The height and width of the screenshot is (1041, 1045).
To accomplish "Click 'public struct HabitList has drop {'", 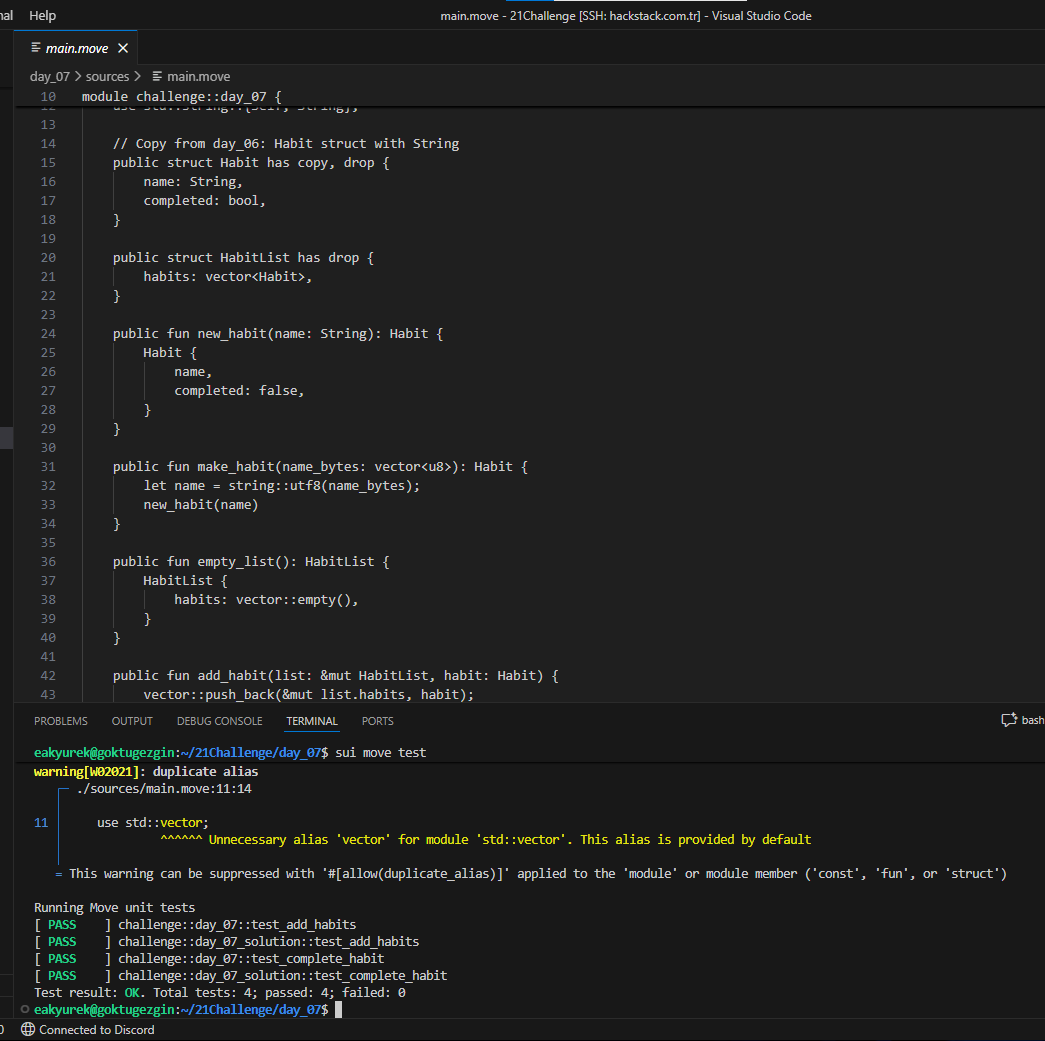I will tap(243, 258).
